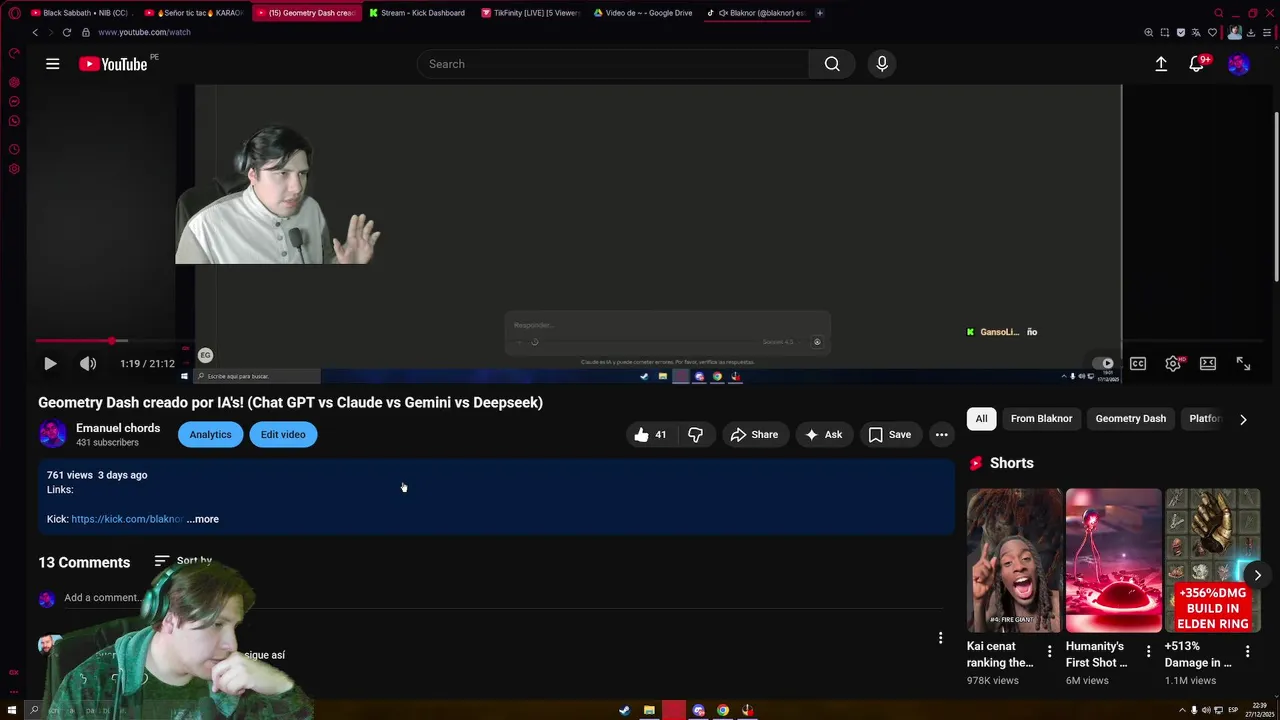
Task: Open menu for Humanity's First Shot Short
Action: click(x=1148, y=652)
